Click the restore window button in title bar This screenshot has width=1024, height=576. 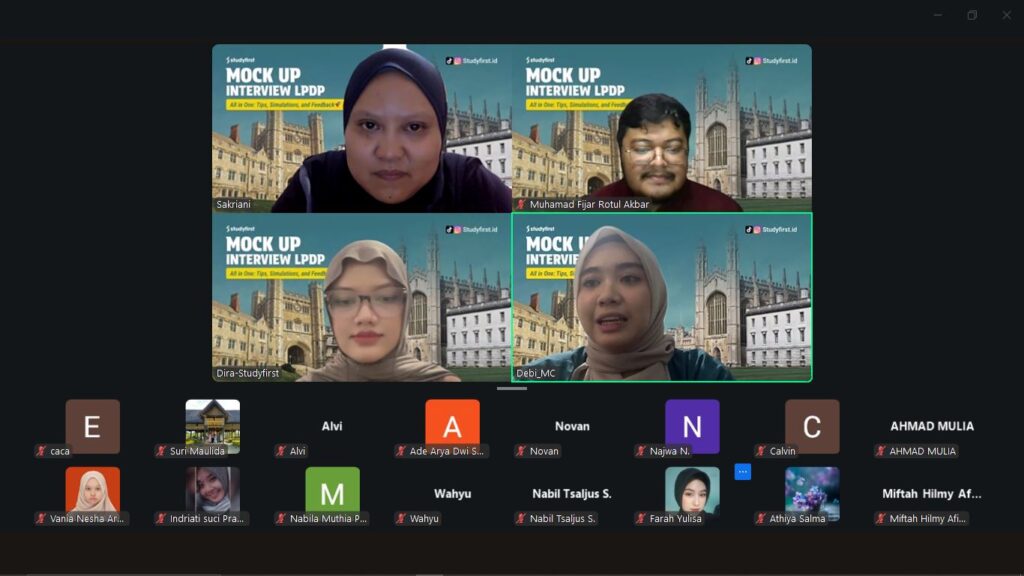[x=971, y=15]
